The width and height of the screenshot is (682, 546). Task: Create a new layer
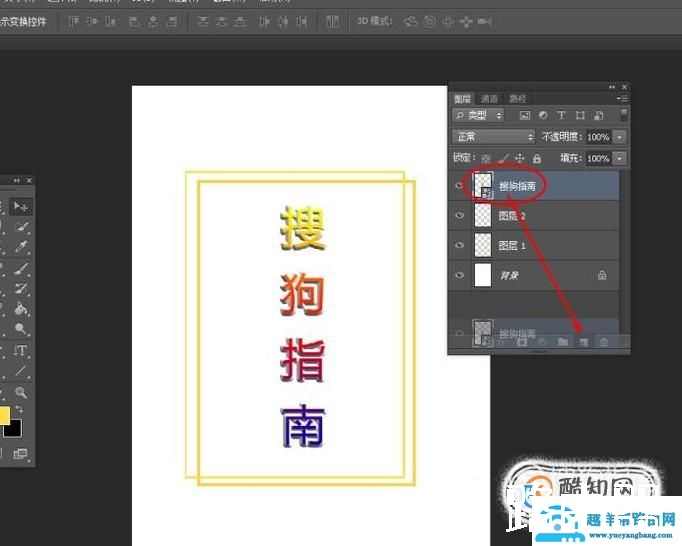pyautogui.click(x=583, y=342)
